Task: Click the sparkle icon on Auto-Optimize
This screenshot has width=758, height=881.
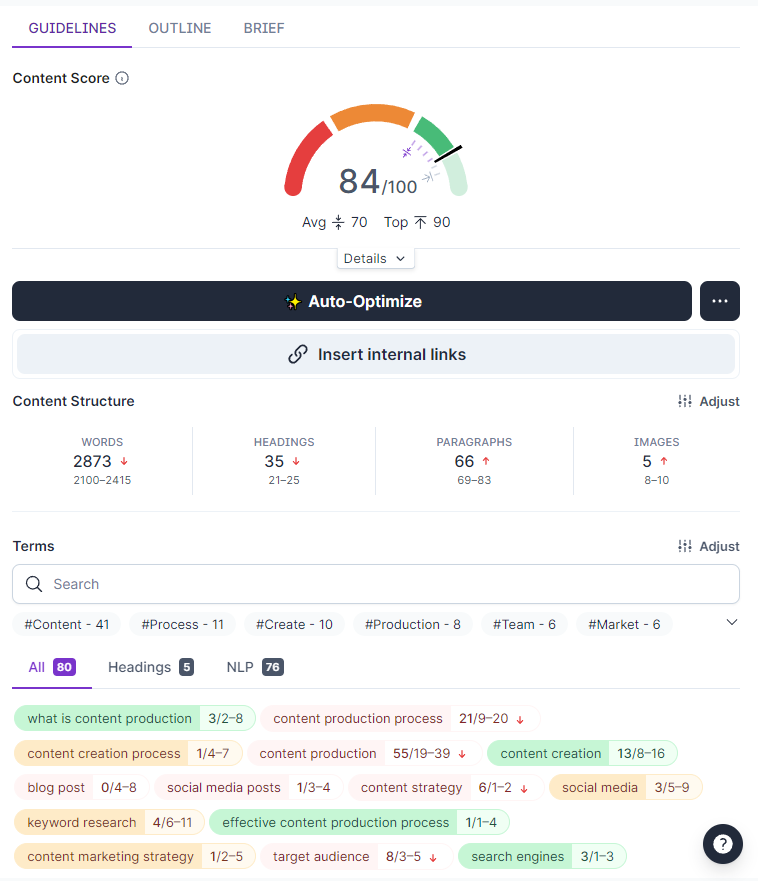Action: (292, 301)
